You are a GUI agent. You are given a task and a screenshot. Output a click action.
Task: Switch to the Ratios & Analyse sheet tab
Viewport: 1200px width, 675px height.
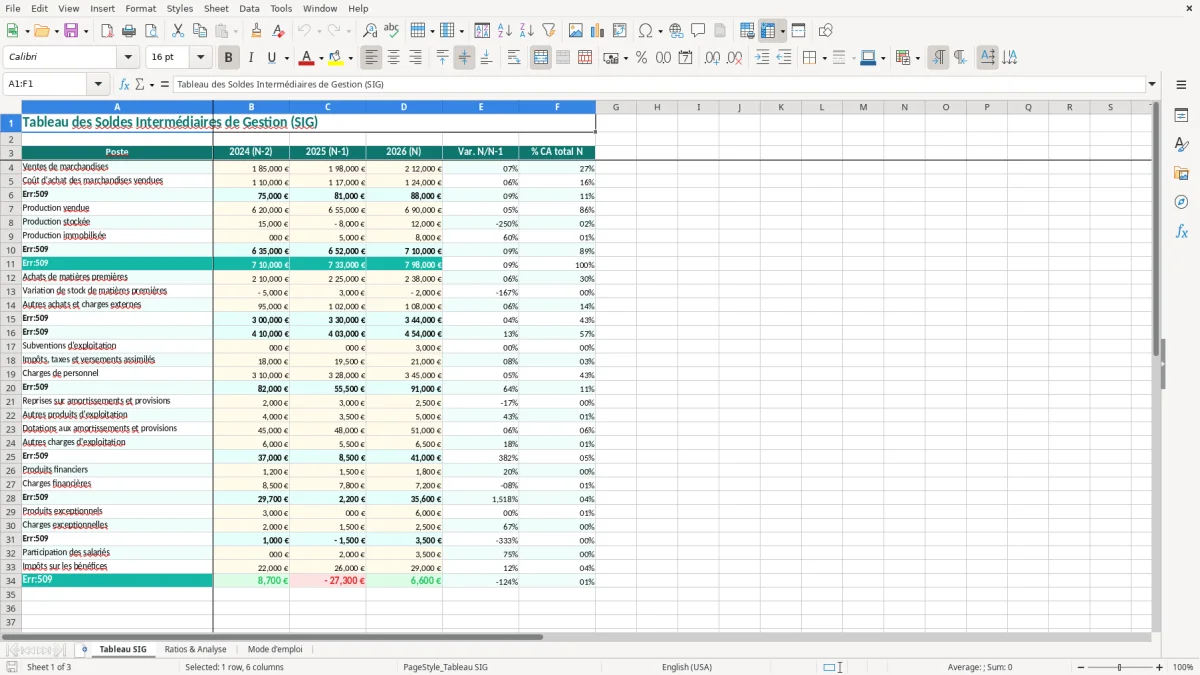pos(196,649)
